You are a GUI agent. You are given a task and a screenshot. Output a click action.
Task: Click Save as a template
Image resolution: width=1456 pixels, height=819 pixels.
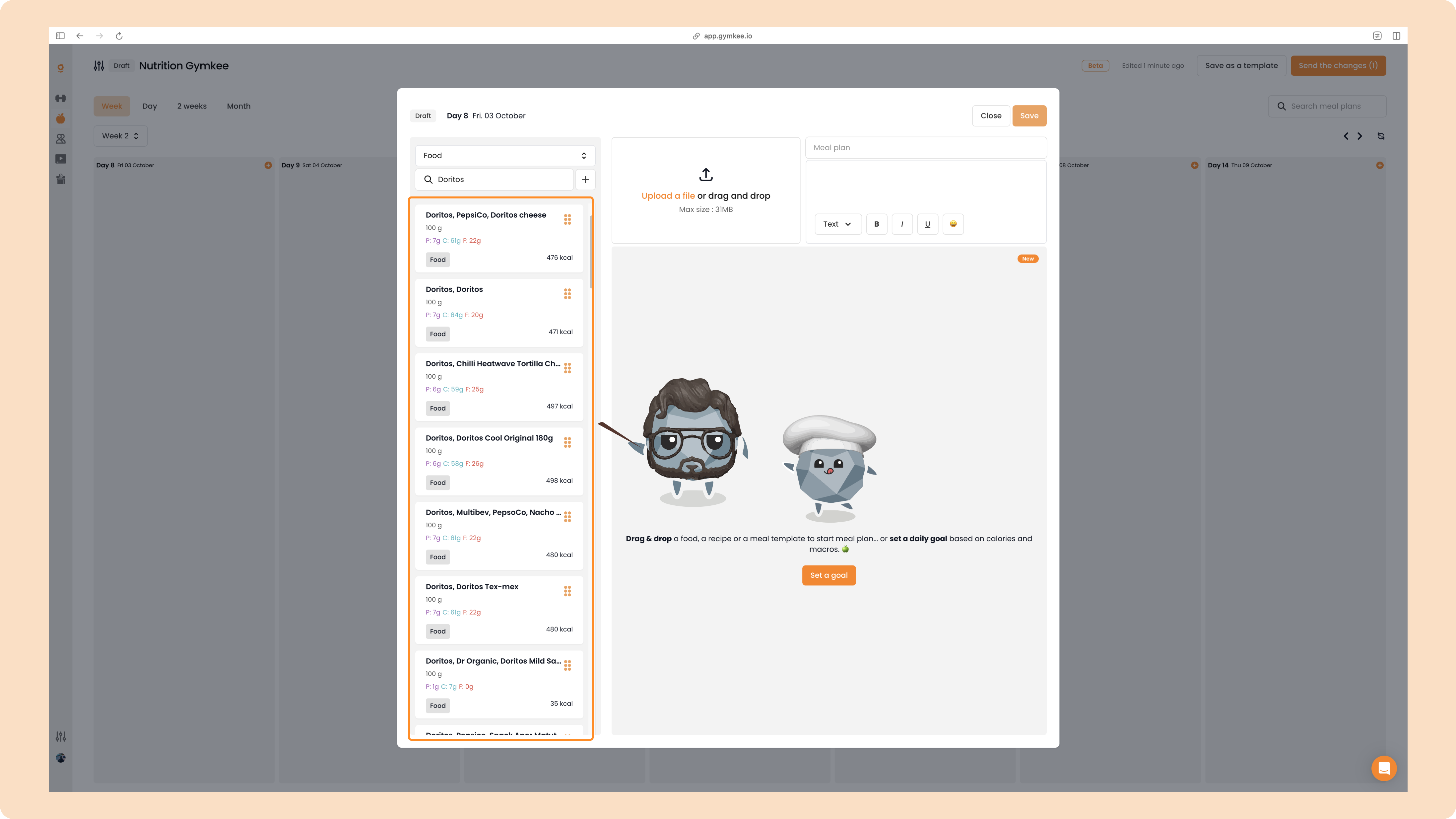1241,66
